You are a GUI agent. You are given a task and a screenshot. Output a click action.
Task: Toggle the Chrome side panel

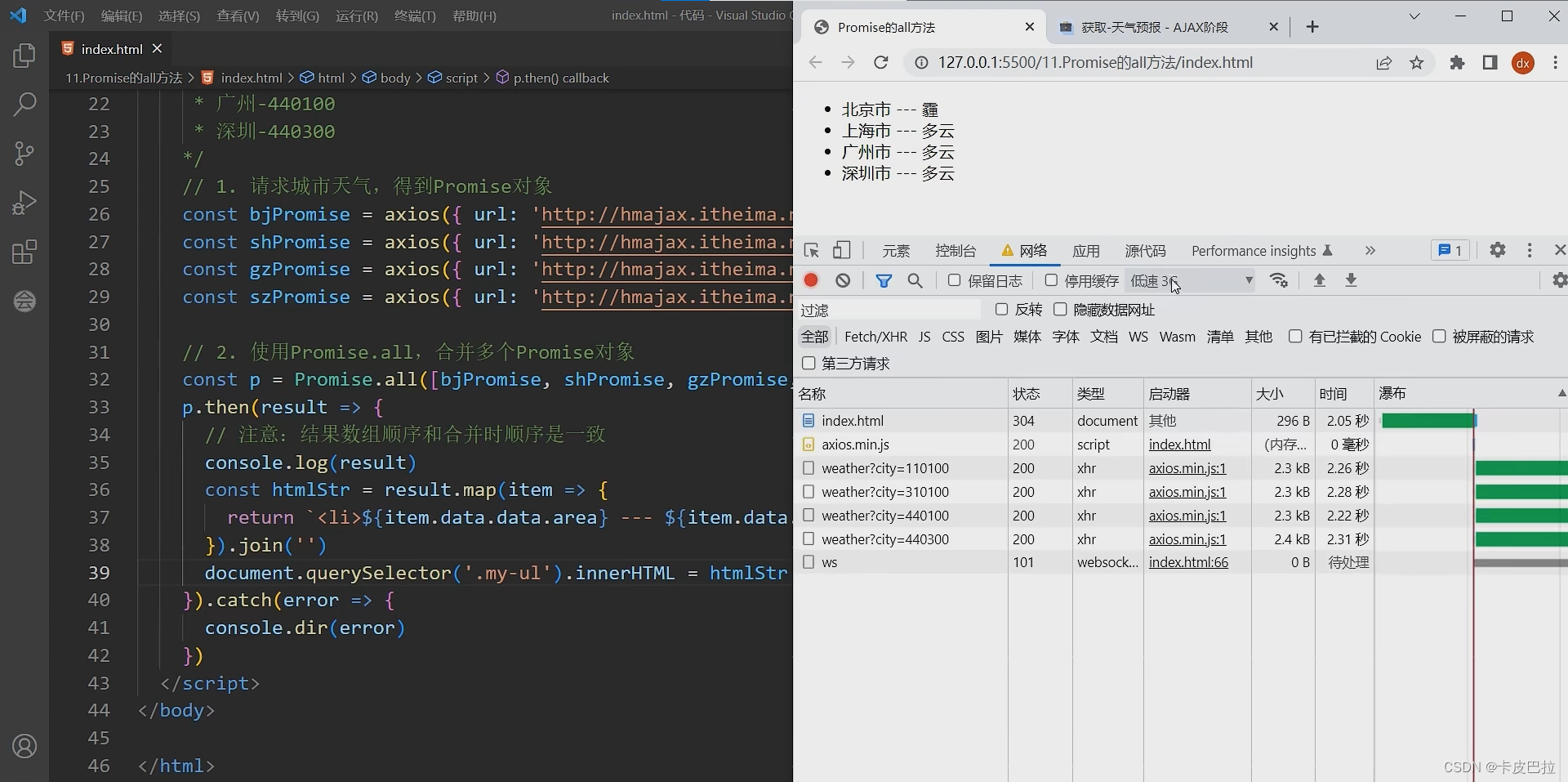(x=1490, y=63)
